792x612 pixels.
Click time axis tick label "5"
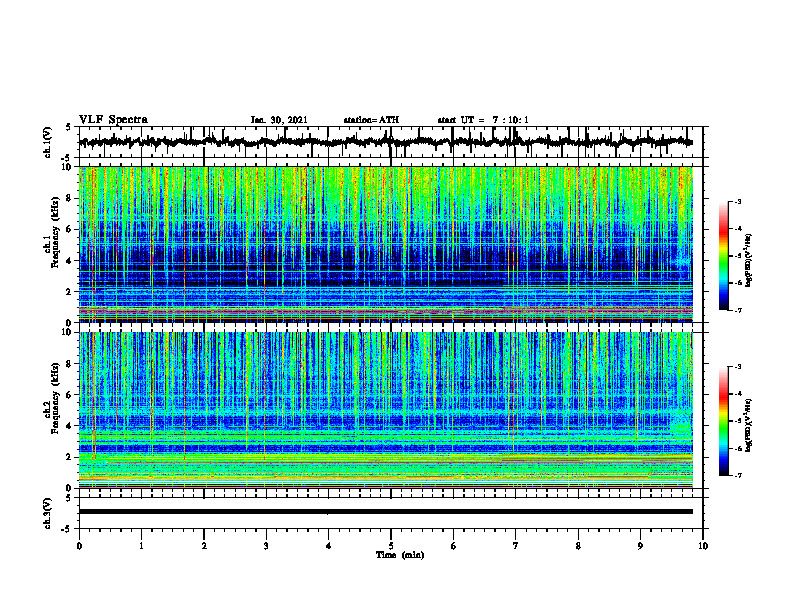pyautogui.click(x=391, y=546)
